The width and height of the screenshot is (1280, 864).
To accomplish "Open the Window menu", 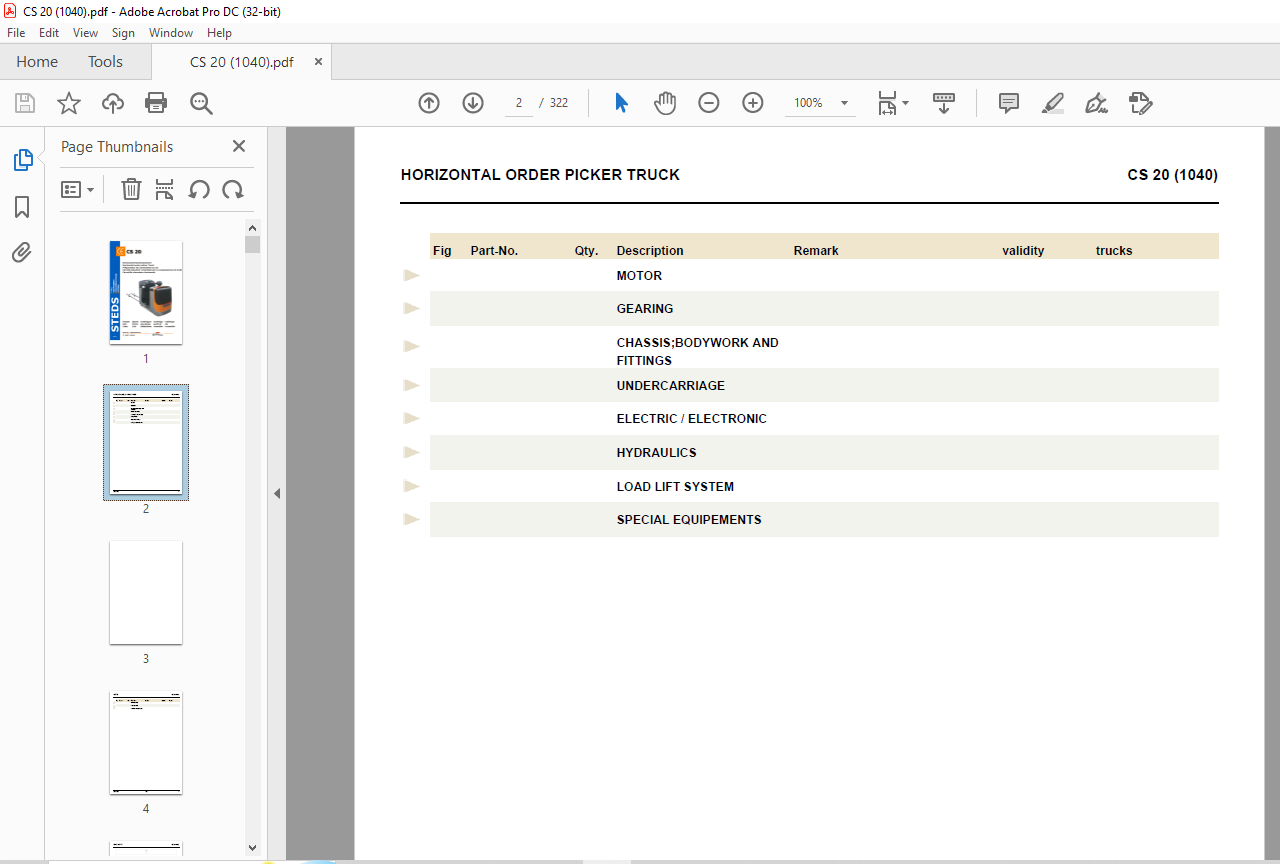I will coord(171,33).
